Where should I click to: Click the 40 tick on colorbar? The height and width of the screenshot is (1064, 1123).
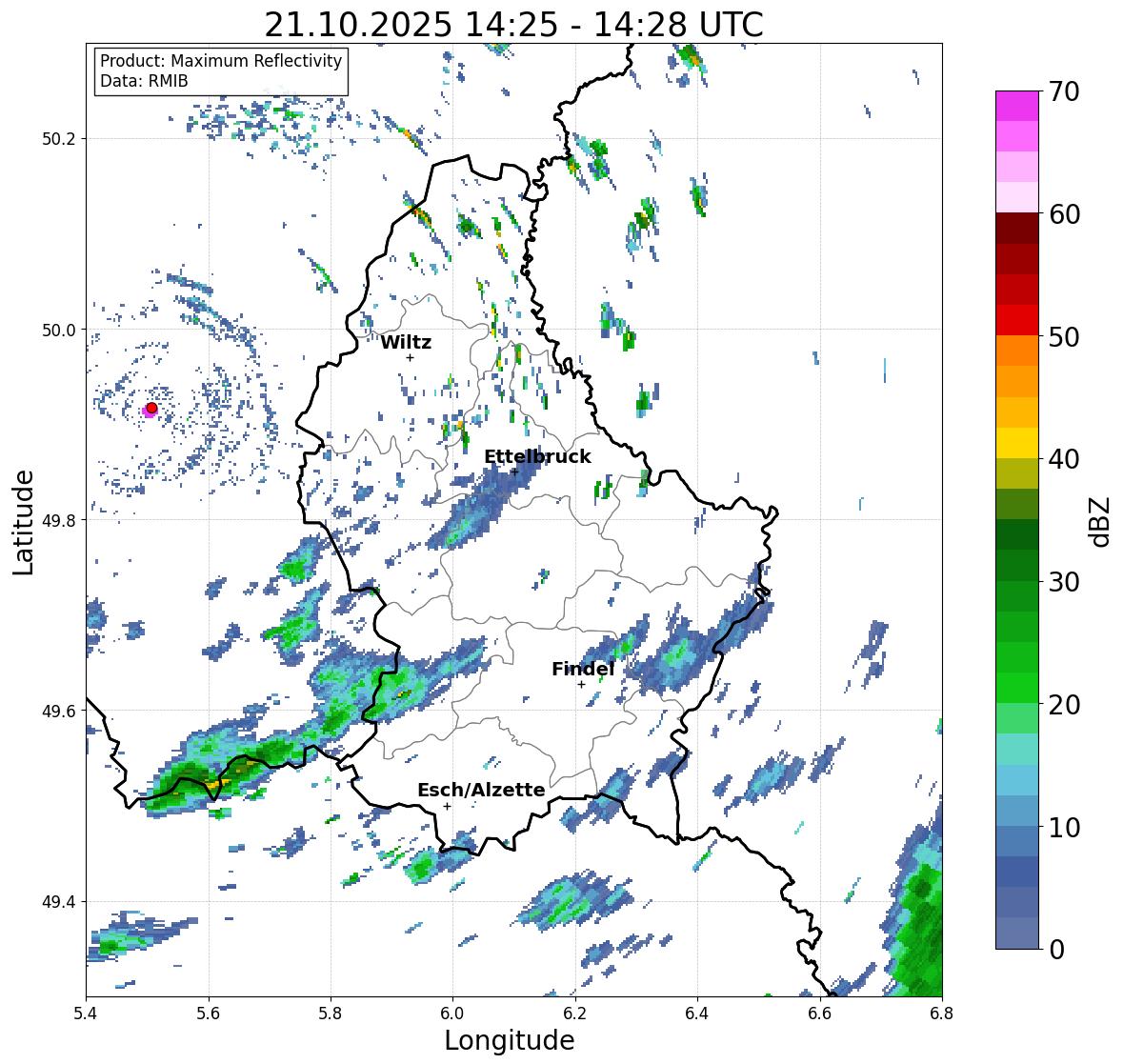[1064, 459]
